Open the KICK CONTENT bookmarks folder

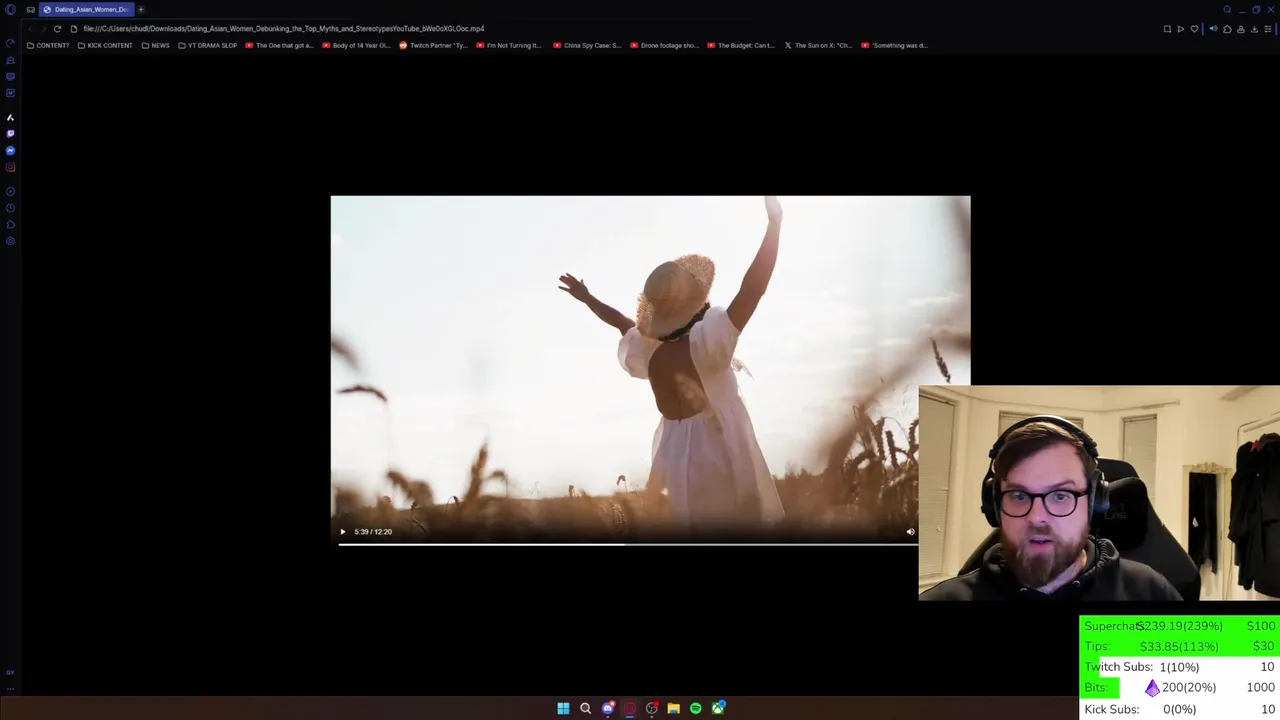coord(105,45)
